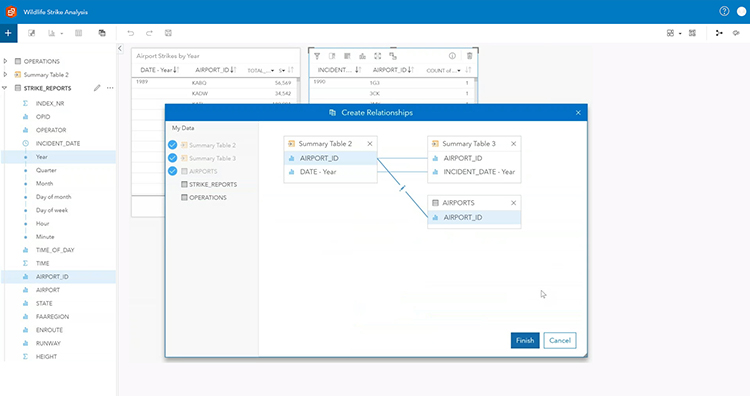
Task: Uncheck Summary Table 2 in My Data
Action: click(x=173, y=145)
